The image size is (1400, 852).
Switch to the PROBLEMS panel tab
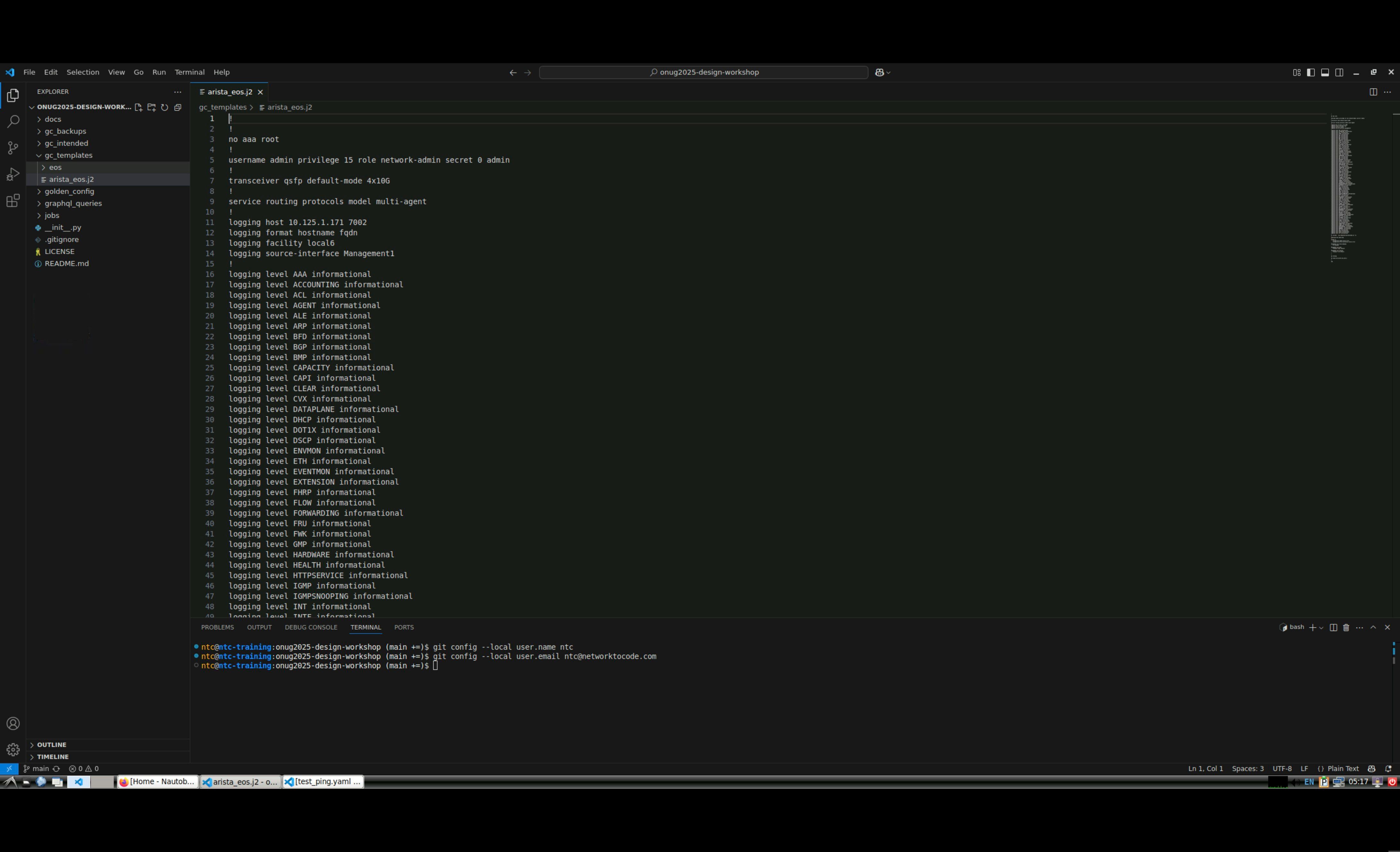[x=217, y=628]
